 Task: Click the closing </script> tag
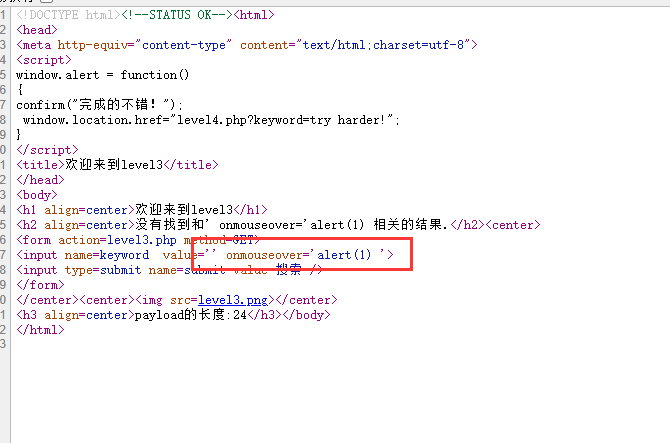coord(47,150)
